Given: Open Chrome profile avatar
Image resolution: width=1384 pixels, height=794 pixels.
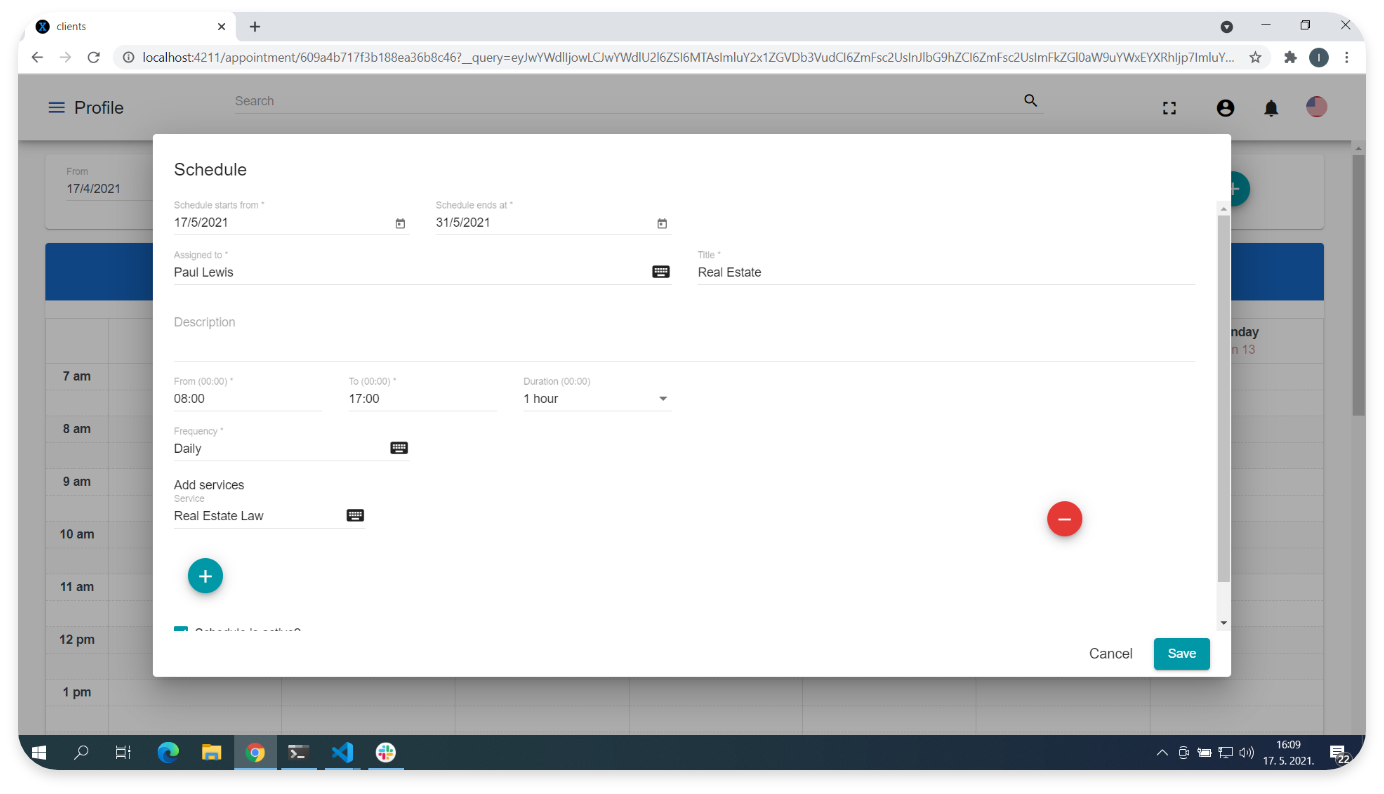Looking at the screenshot, I should point(1319,57).
